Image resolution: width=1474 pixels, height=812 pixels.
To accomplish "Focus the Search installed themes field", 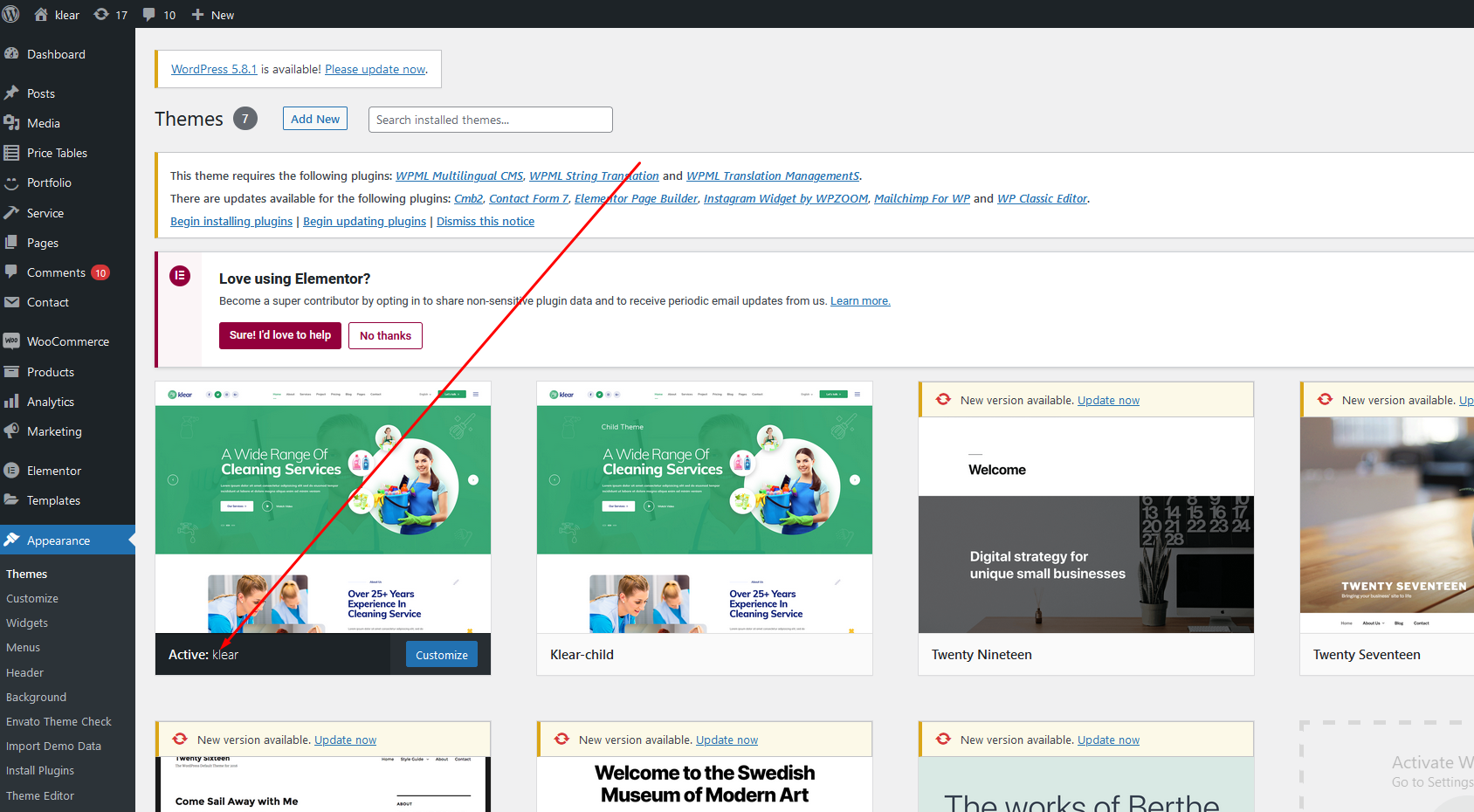I will point(490,120).
